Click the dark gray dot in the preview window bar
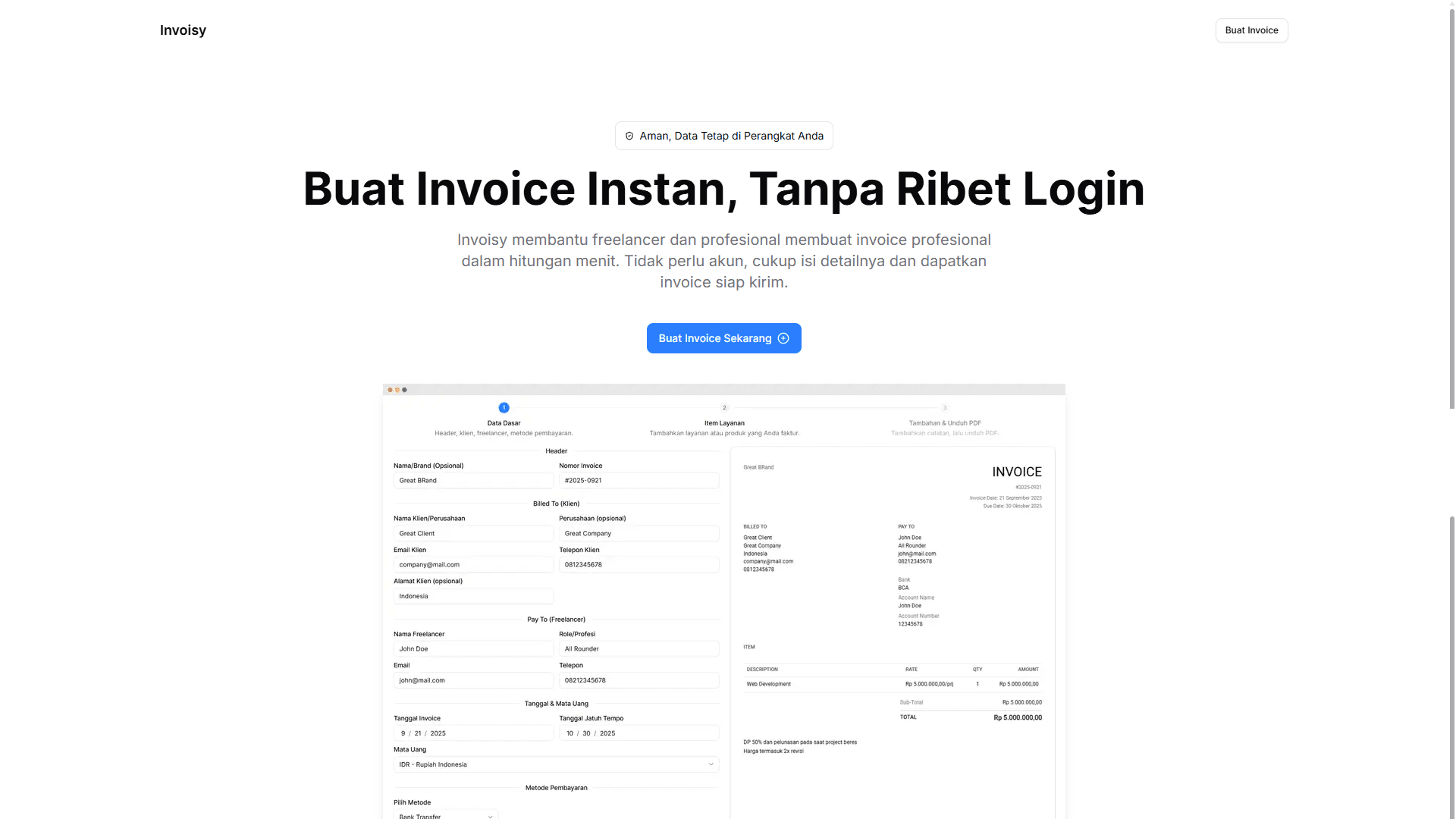 (404, 390)
